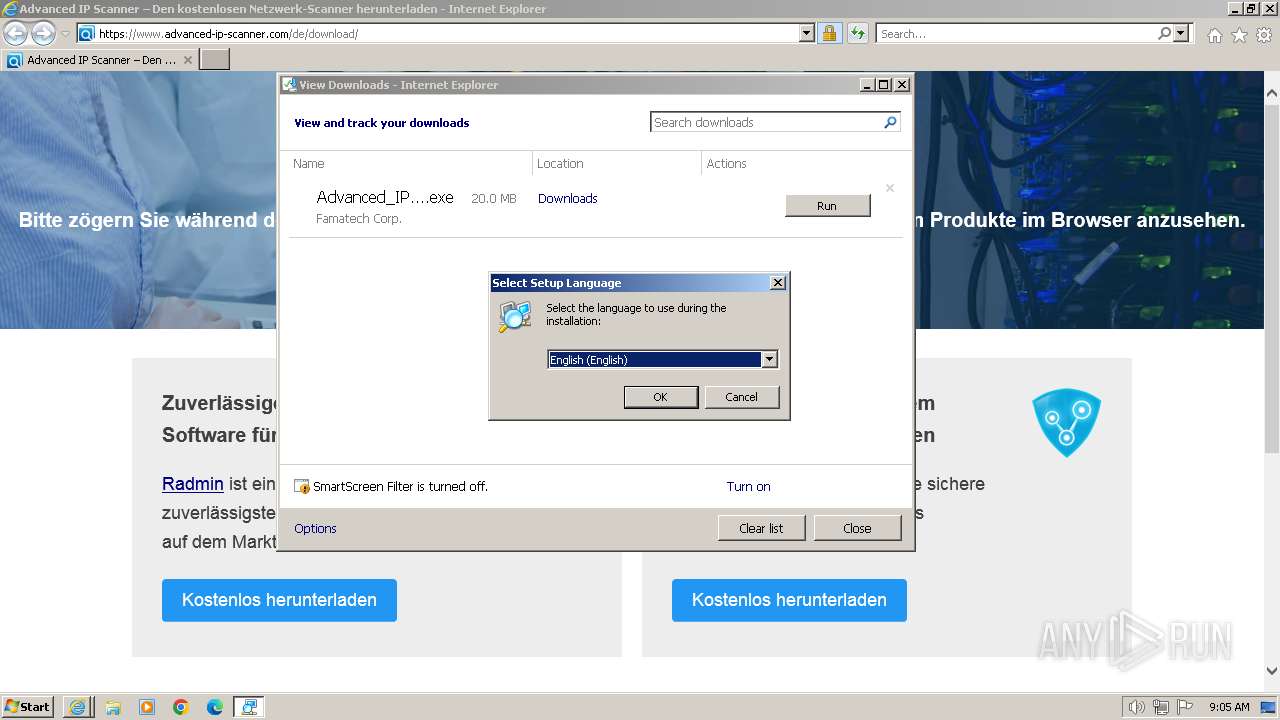Close Select Setup Language dialog with X

[777, 283]
